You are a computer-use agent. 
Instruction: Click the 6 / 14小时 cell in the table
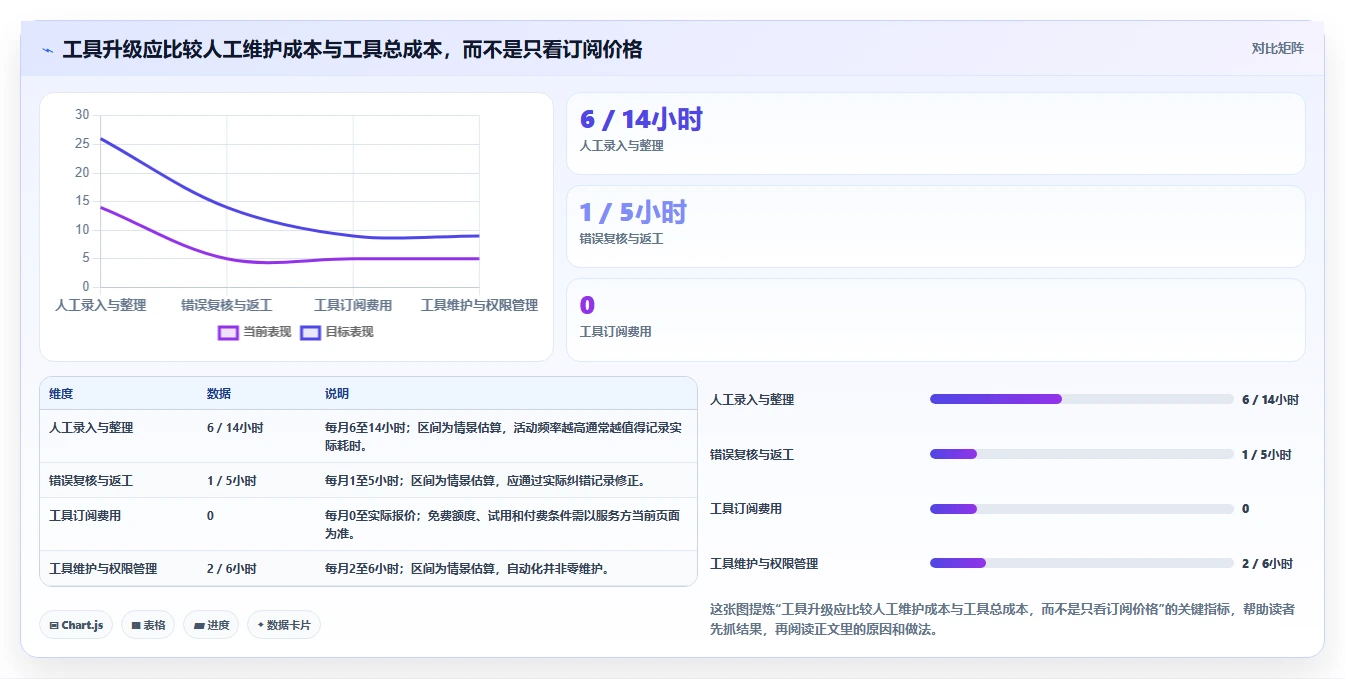coord(235,428)
